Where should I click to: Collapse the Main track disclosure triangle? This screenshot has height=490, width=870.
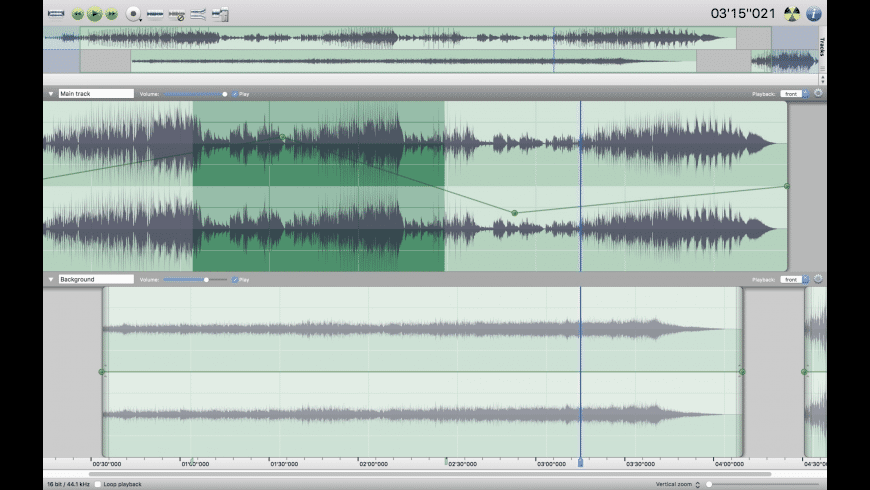point(51,94)
